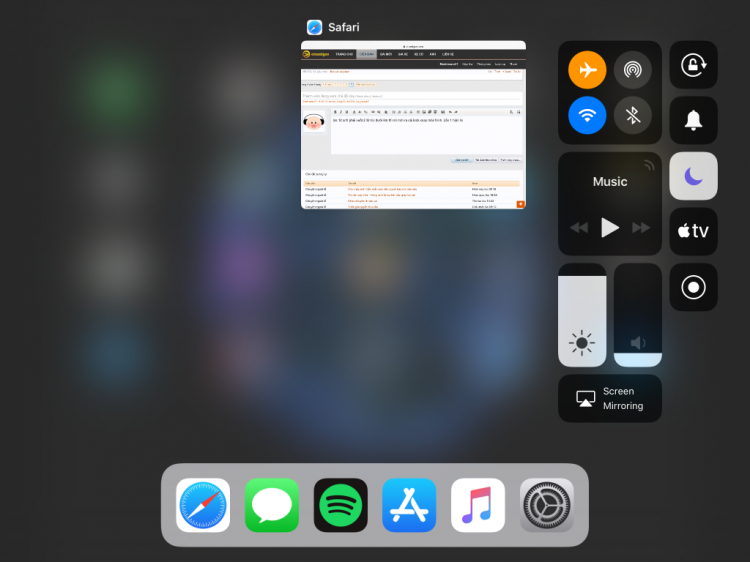This screenshot has height=562, width=750.
Task: Enable Bluetooth toggle
Action: point(632,115)
